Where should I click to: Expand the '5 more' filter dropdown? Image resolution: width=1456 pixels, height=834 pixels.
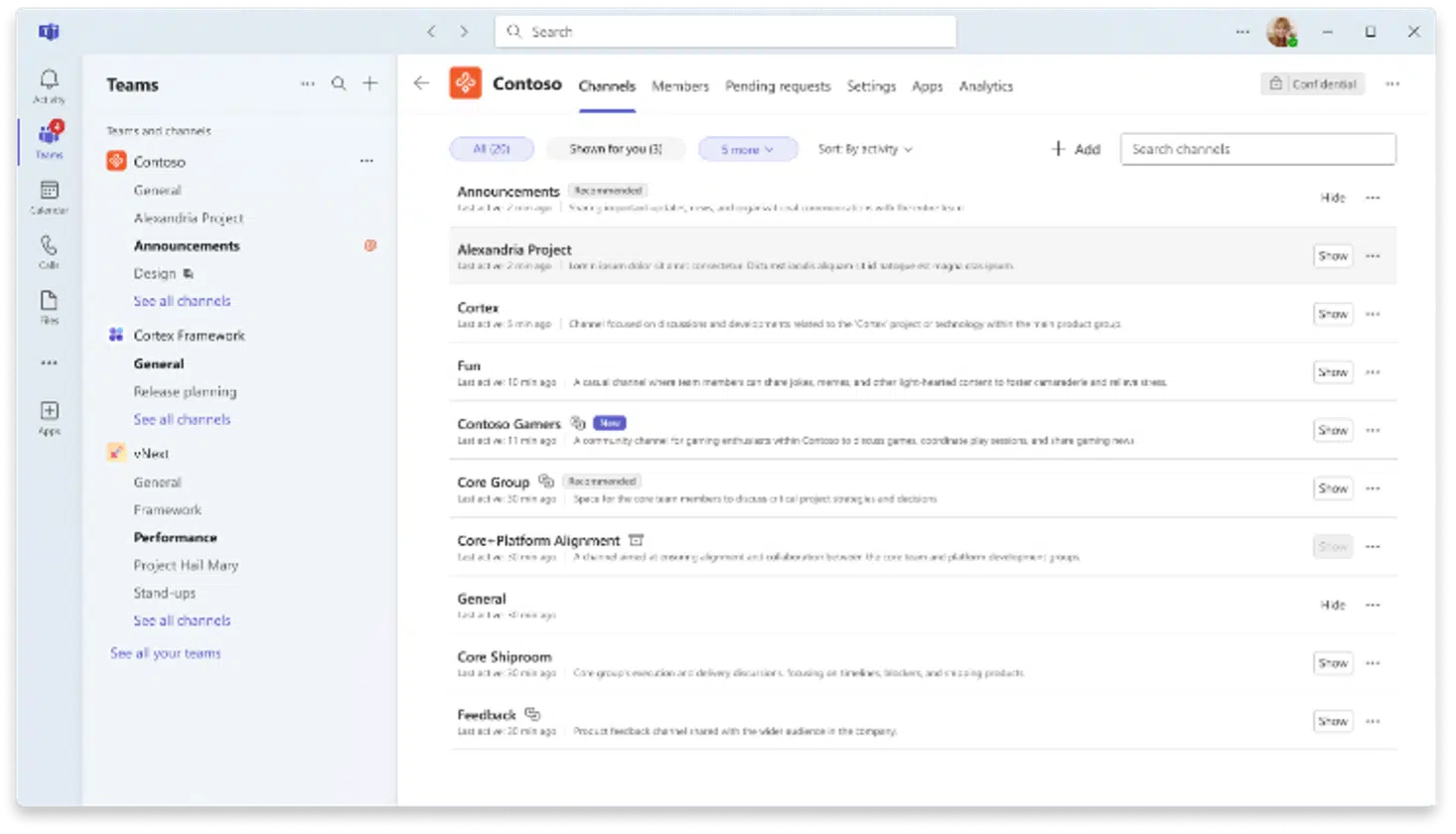pyautogui.click(x=748, y=149)
